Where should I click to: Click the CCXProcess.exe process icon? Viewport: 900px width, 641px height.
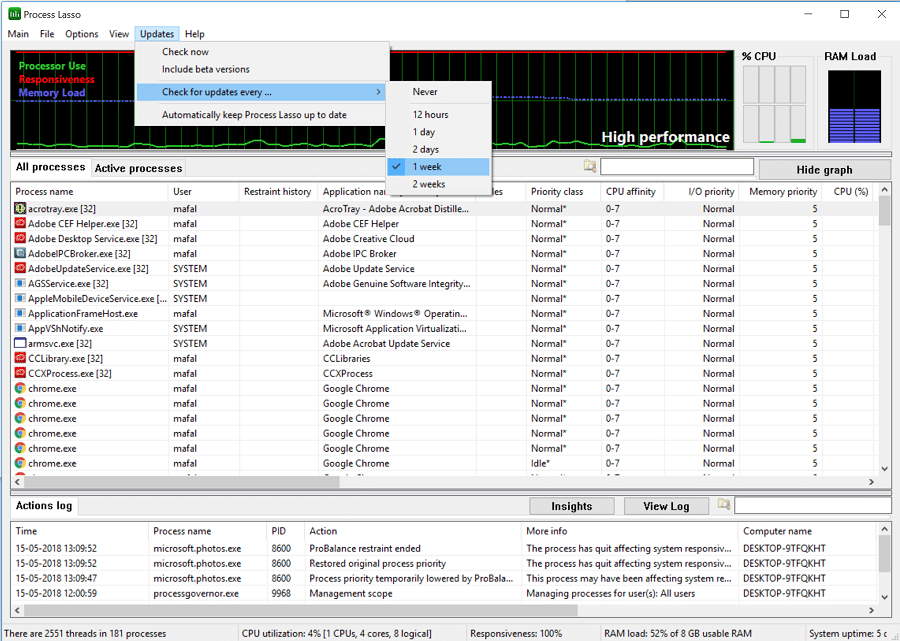pyautogui.click(x=20, y=373)
